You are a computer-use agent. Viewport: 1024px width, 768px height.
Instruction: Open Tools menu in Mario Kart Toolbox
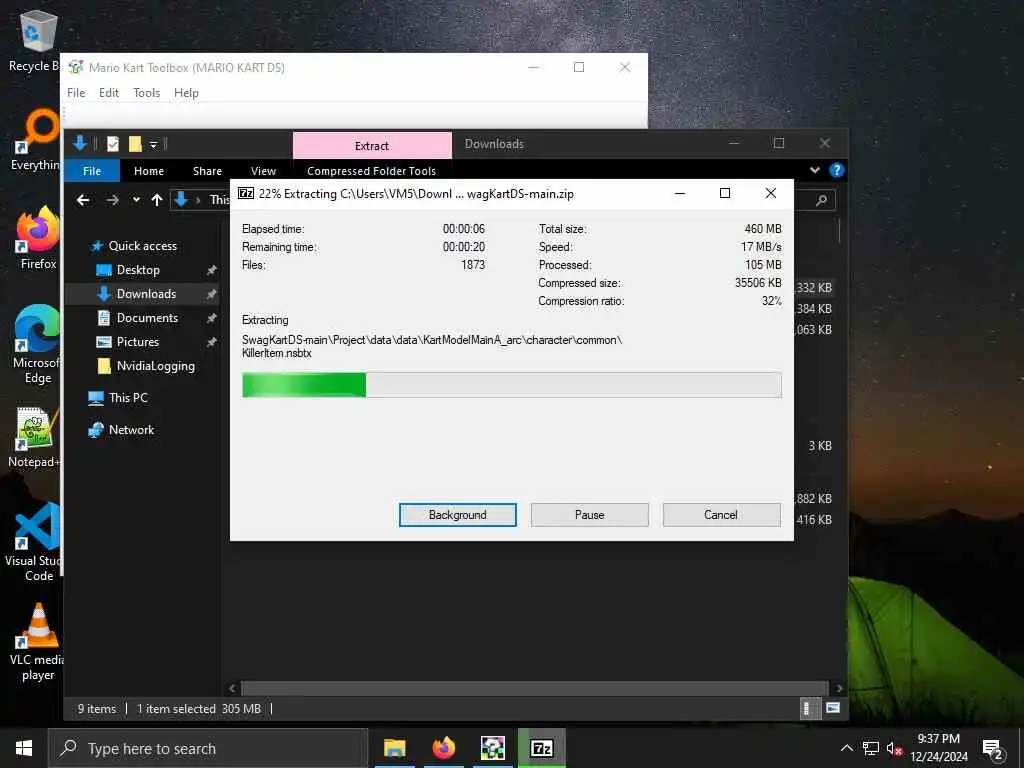tap(146, 93)
